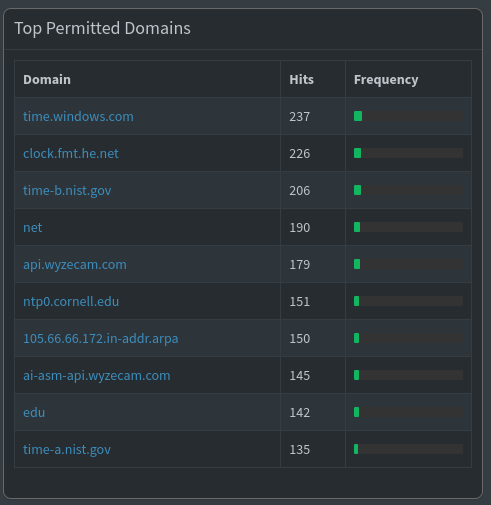Viewport: 491px width, 505px height.
Task: Open the net domain link
Action: click(33, 227)
